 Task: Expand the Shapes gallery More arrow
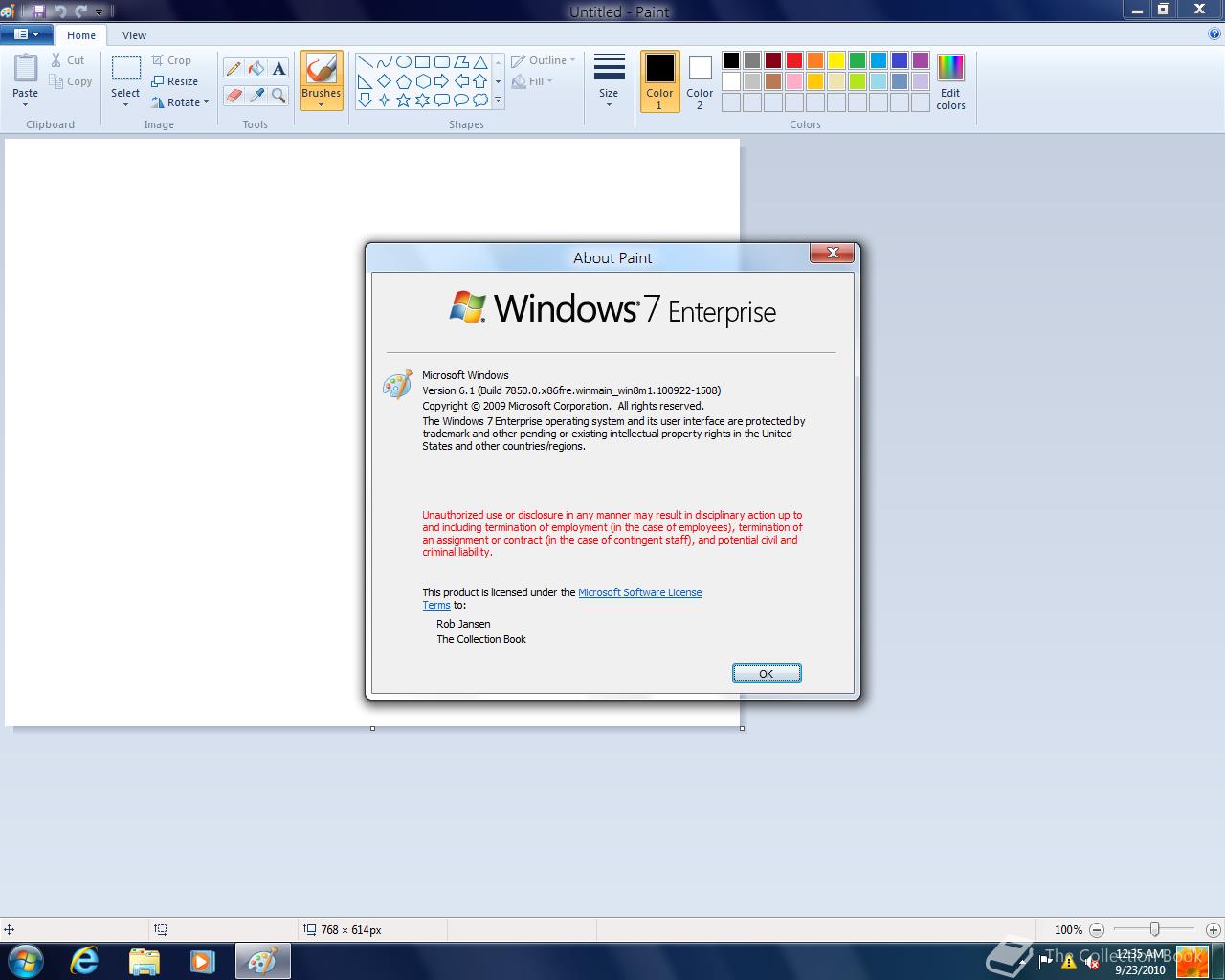(498, 100)
